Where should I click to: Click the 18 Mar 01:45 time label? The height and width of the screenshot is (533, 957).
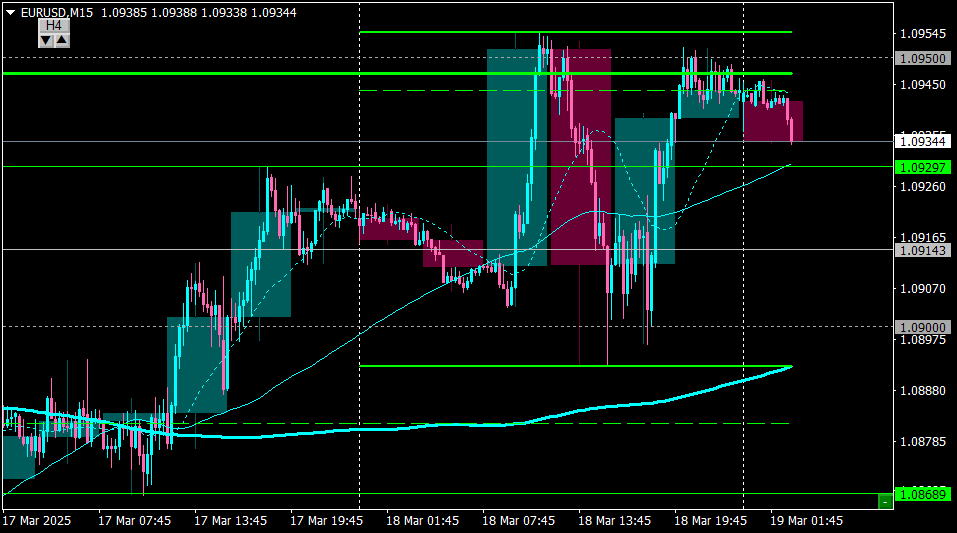coord(422,521)
